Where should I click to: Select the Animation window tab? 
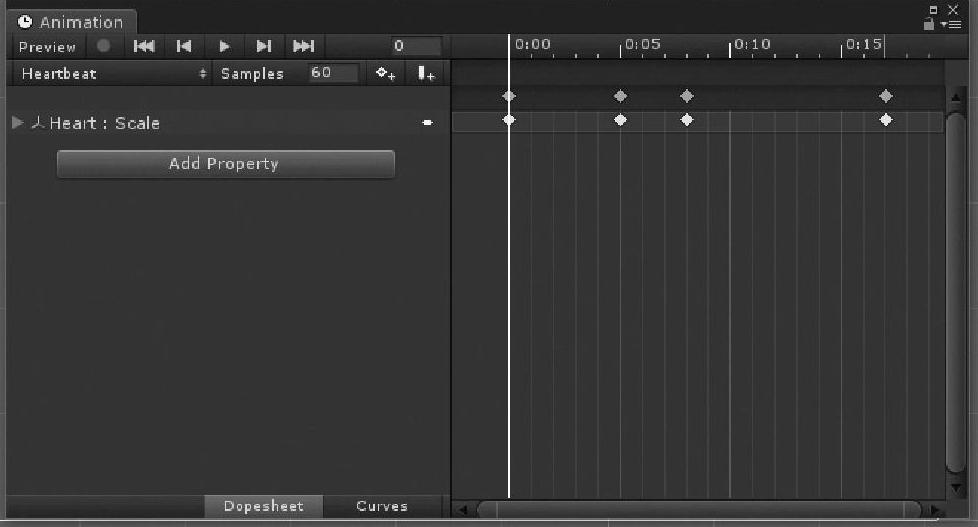(71, 22)
